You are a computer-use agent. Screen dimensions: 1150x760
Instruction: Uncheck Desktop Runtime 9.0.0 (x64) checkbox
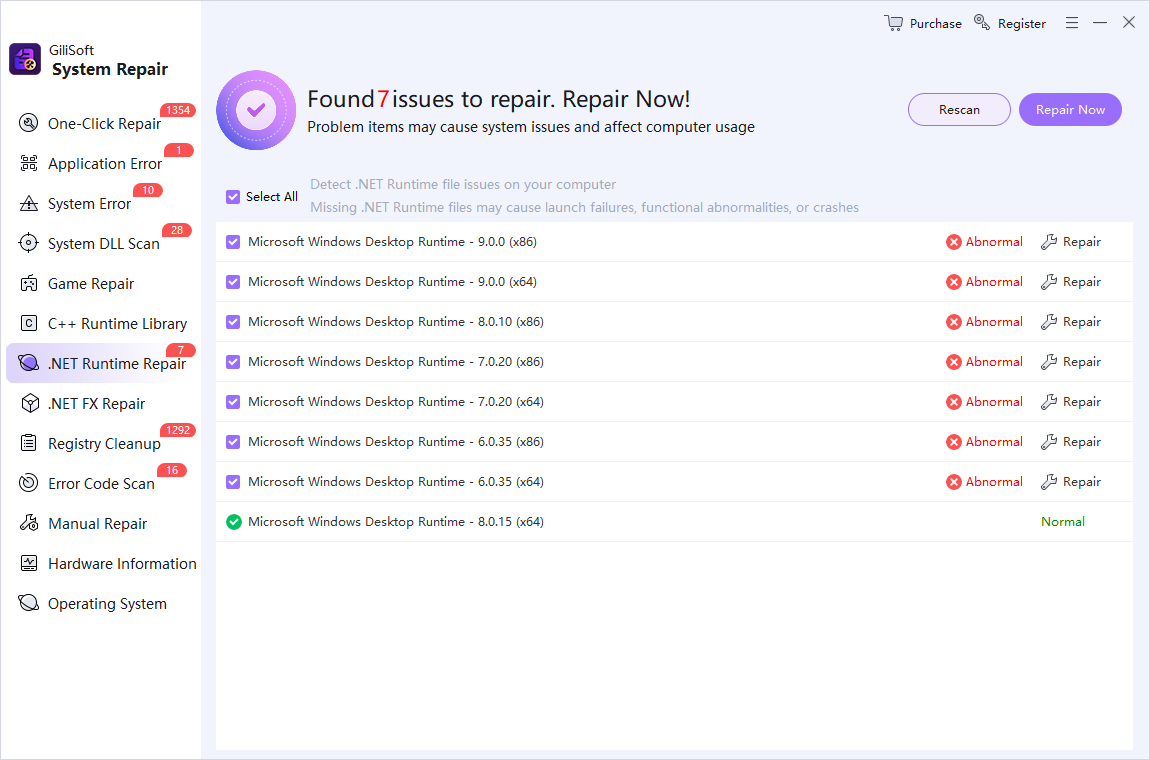[x=233, y=282]
